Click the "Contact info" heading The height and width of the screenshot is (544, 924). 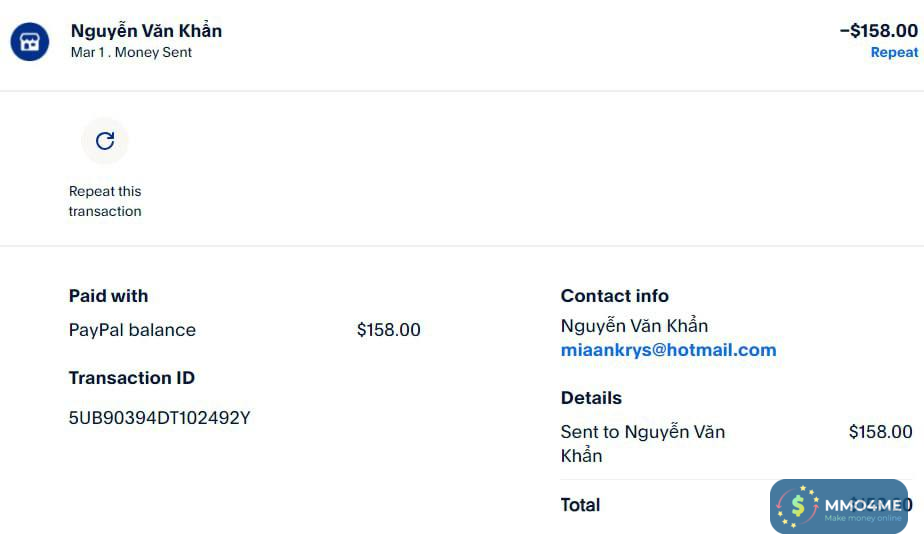pyautogui.click(x=614, y=296)
